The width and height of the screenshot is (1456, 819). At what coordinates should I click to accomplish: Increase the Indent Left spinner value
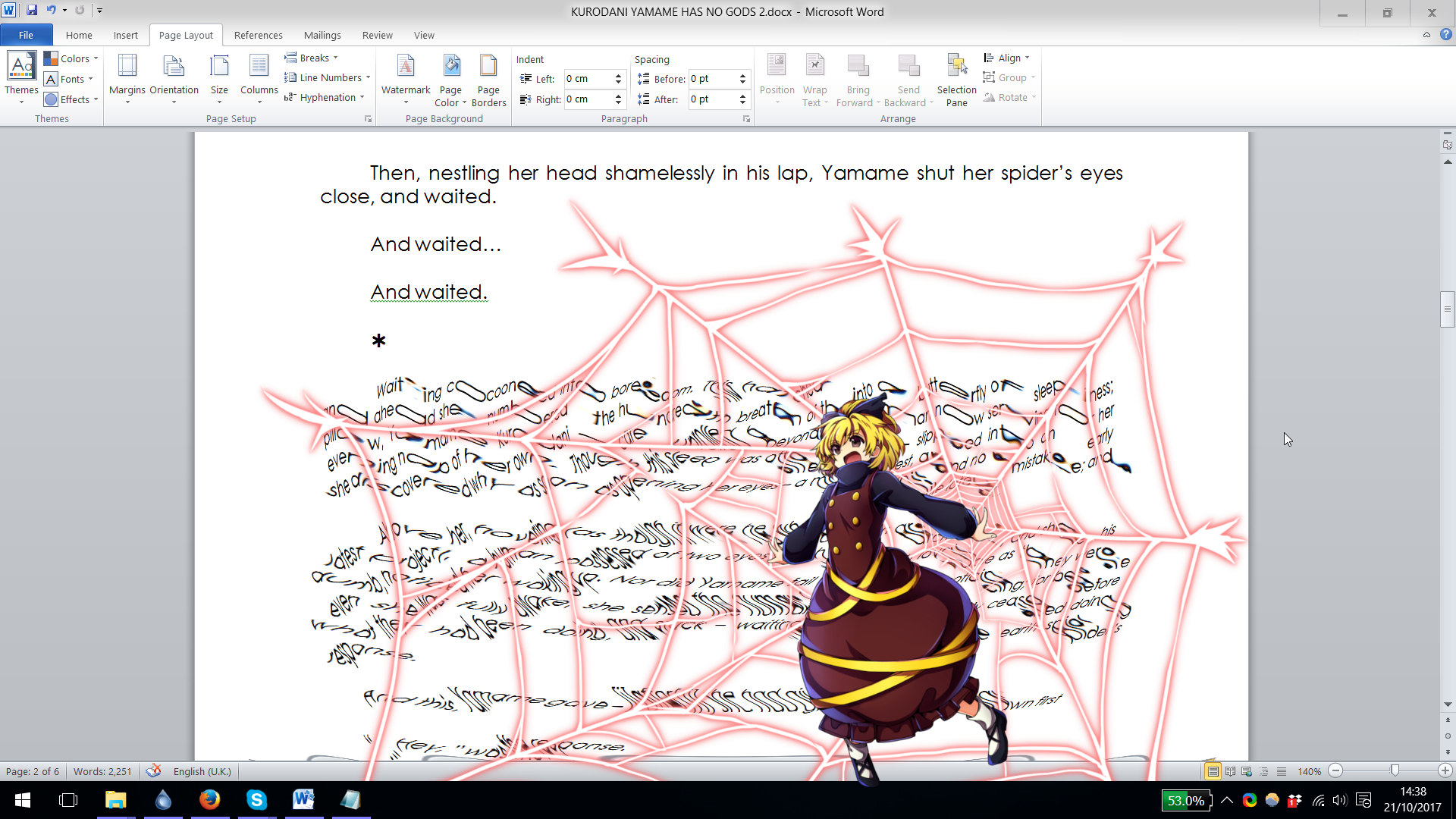coord(619,75)
